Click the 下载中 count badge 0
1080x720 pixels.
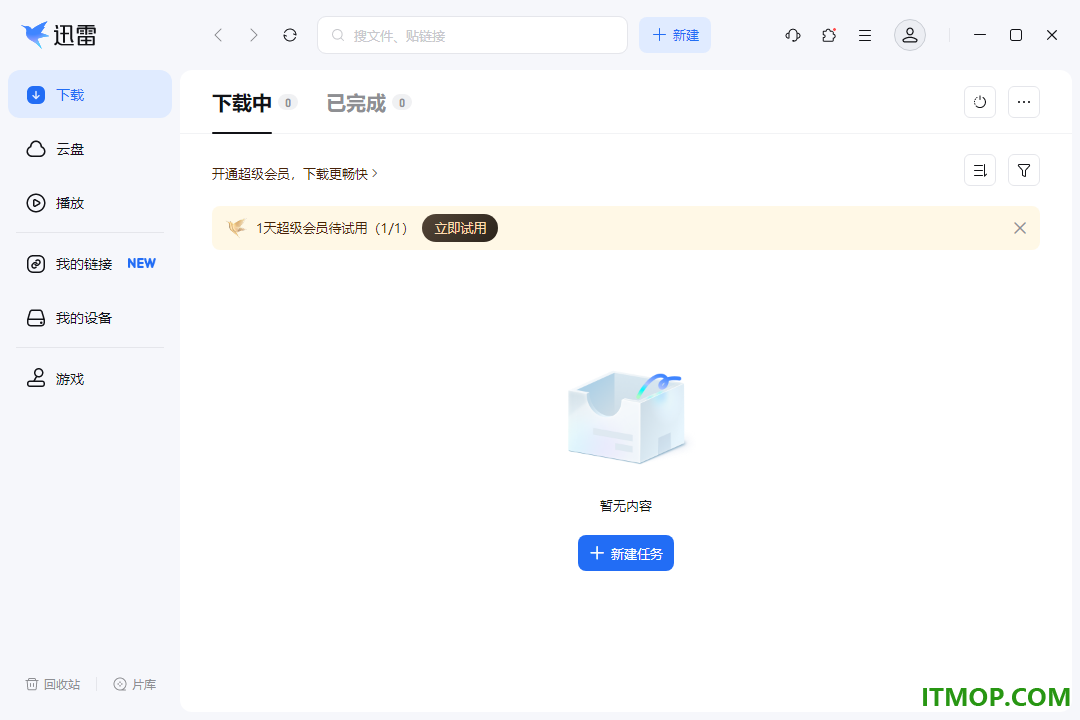coord(288,103)
